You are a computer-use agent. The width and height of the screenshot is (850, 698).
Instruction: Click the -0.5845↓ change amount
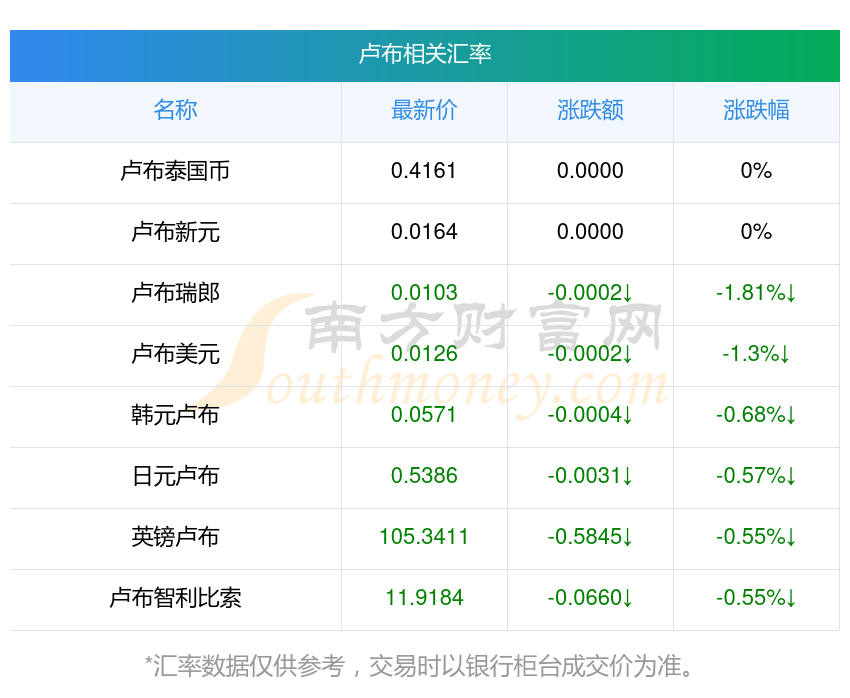(x=590, y=537)
